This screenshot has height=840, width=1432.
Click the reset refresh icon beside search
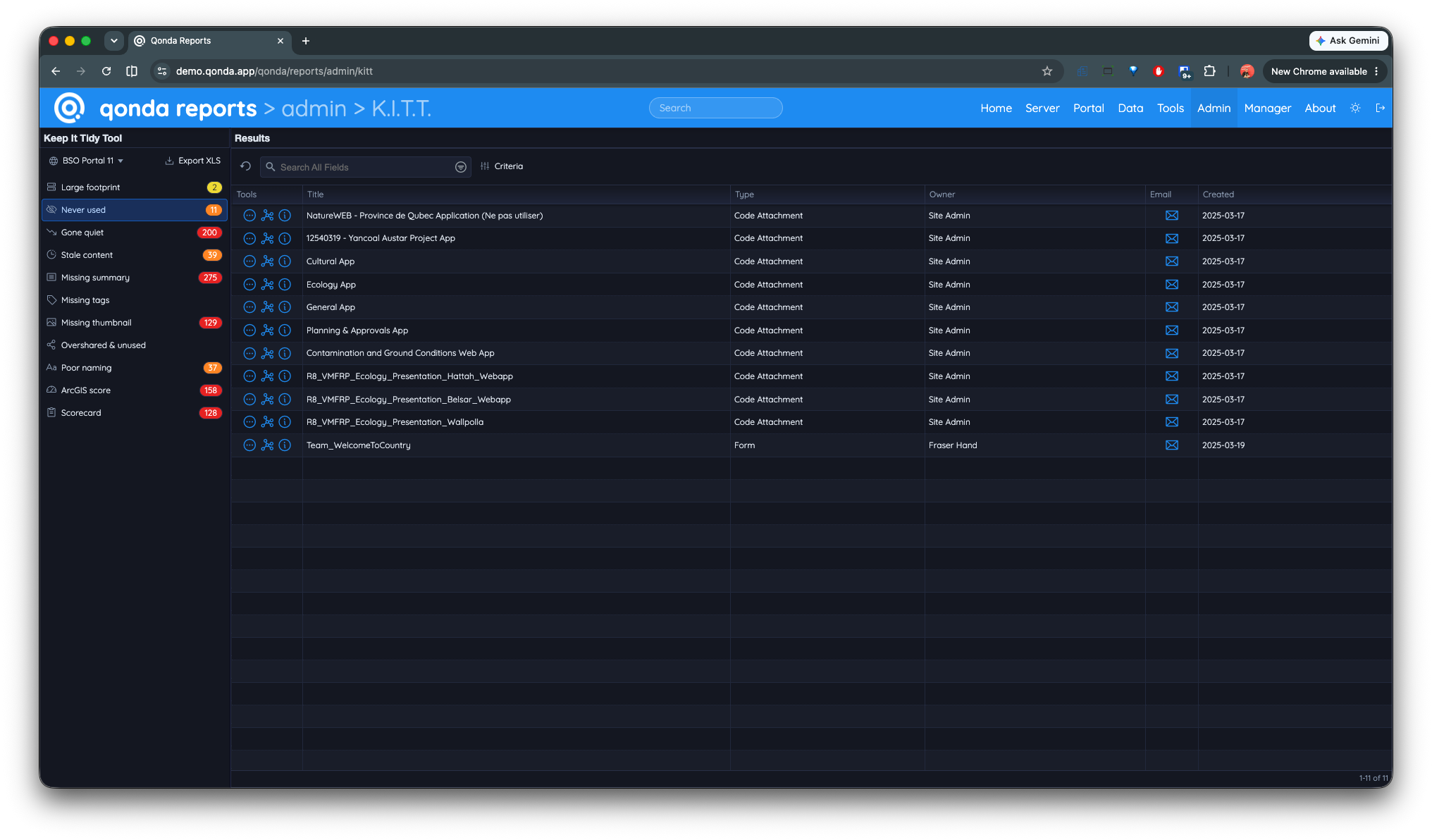245,166
